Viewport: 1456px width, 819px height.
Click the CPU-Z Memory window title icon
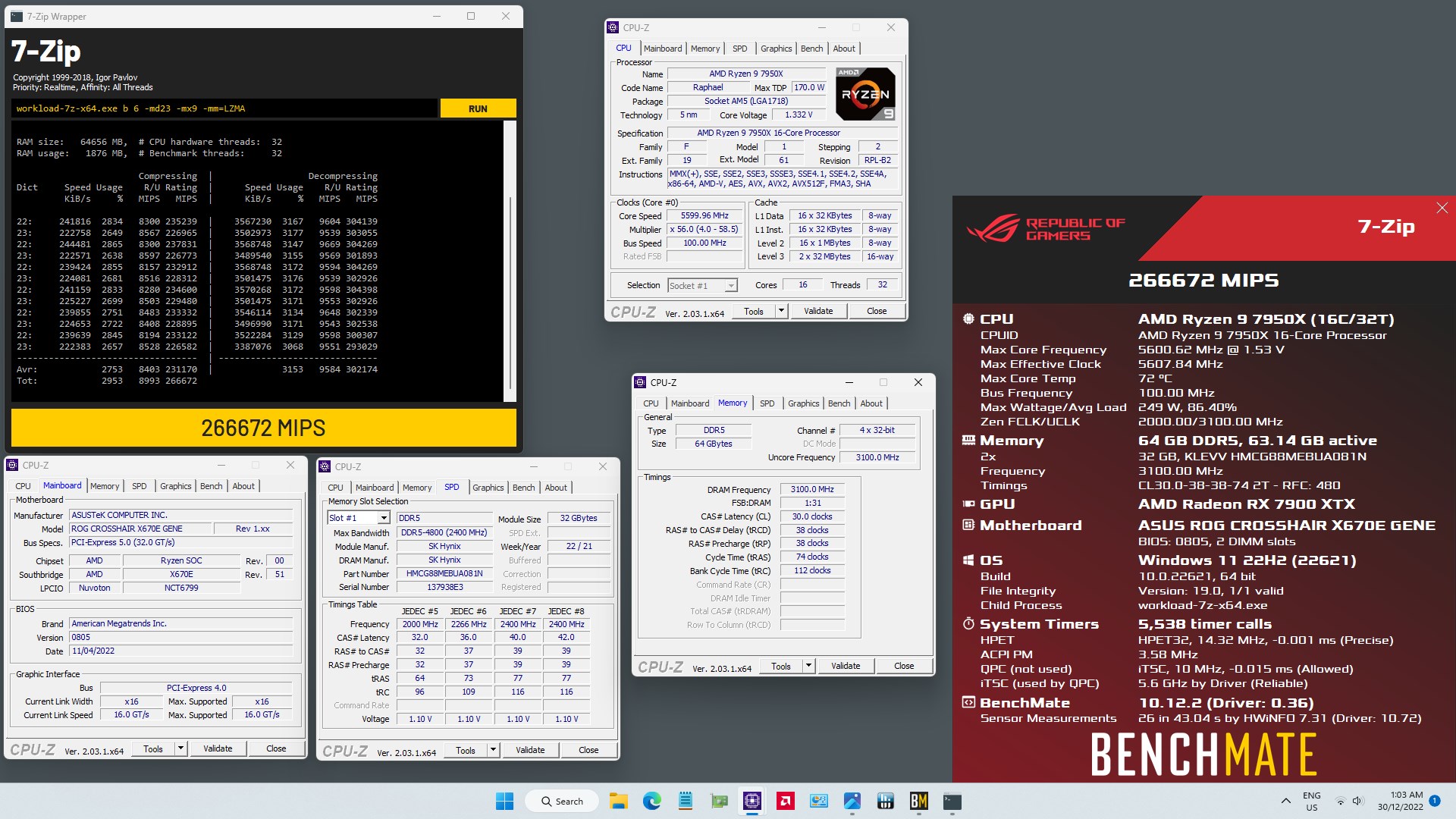(x=641, y=382)
